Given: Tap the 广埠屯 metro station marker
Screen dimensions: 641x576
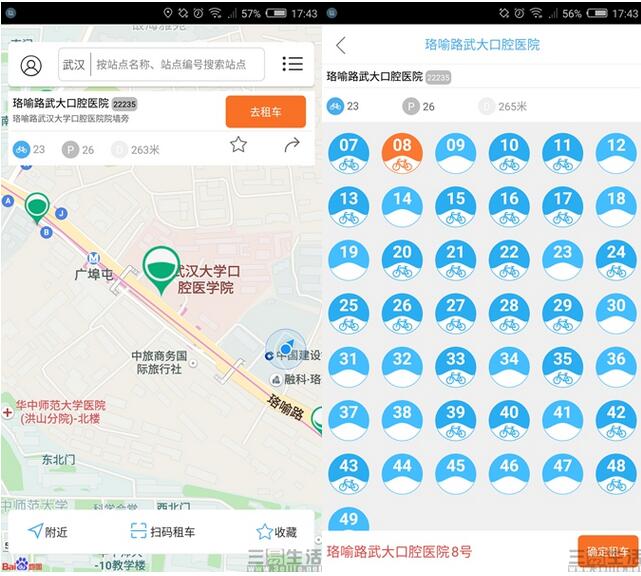Looking at the screenshot, I should pyautogui.click(x=94, y=258).
